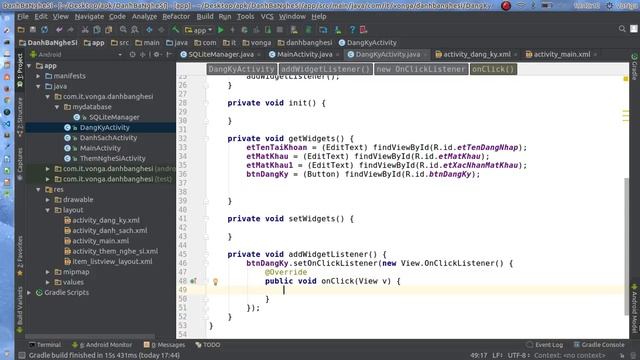This screenshot has height=360, width=640.
Task: Expand the Gradle Scripts node
Action: point(29,293)
